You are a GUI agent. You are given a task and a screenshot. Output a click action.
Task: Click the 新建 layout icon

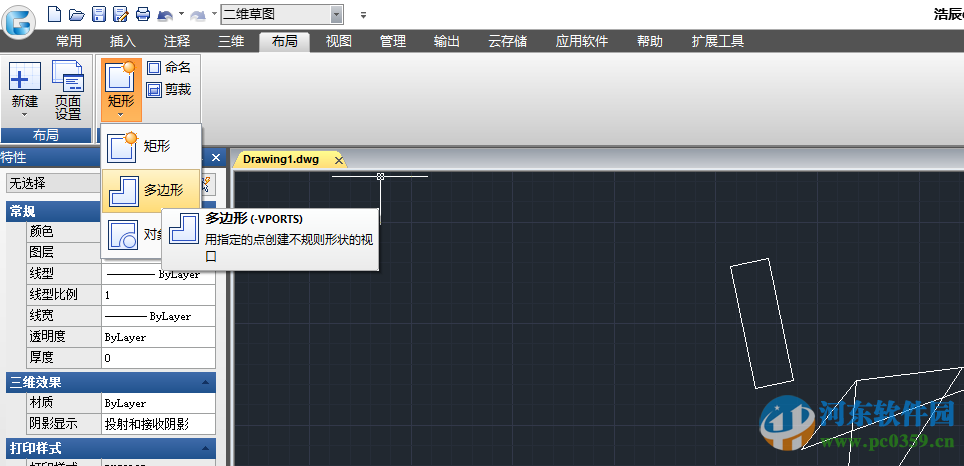[25, 76]
